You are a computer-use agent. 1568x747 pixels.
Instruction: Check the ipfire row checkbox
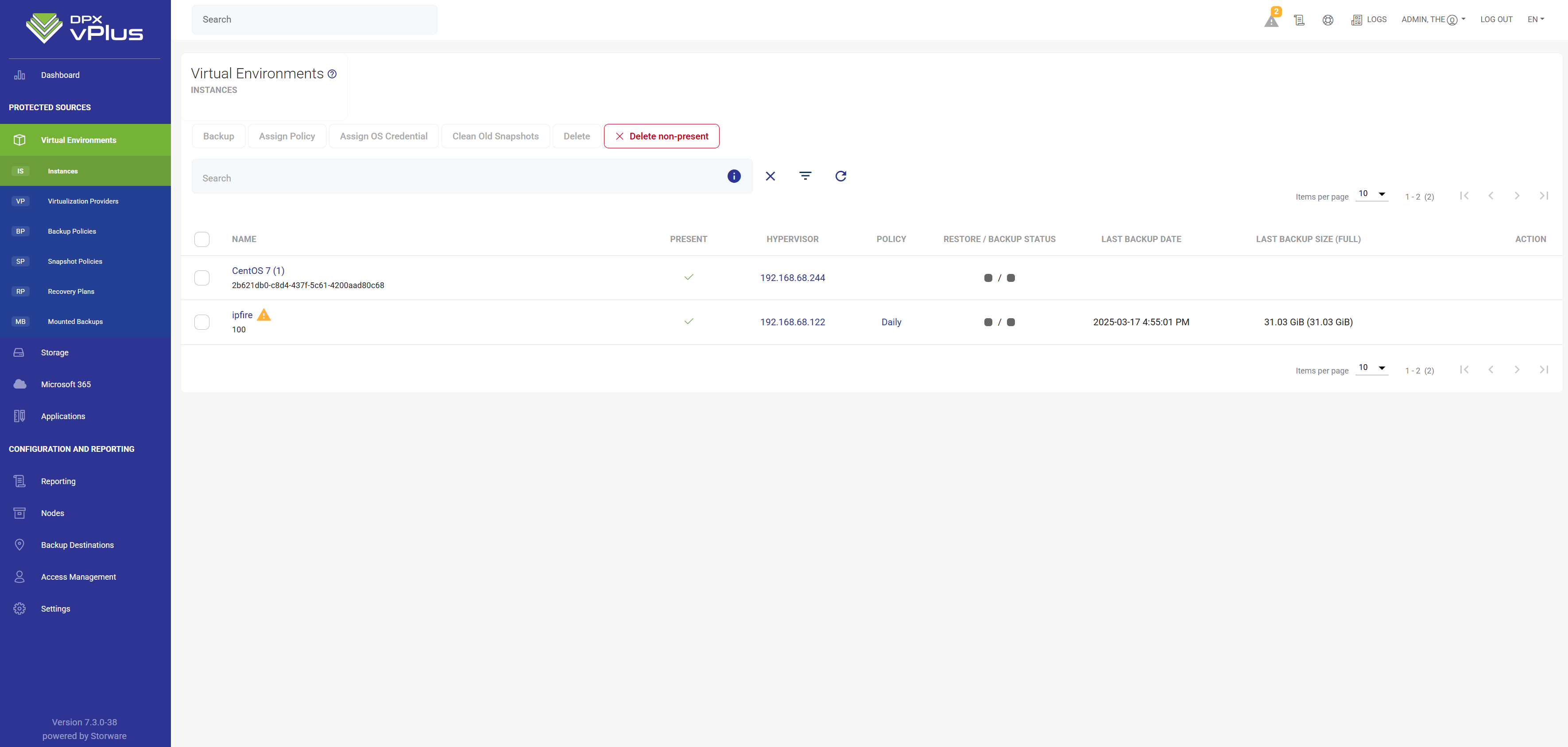click(201, 323)
